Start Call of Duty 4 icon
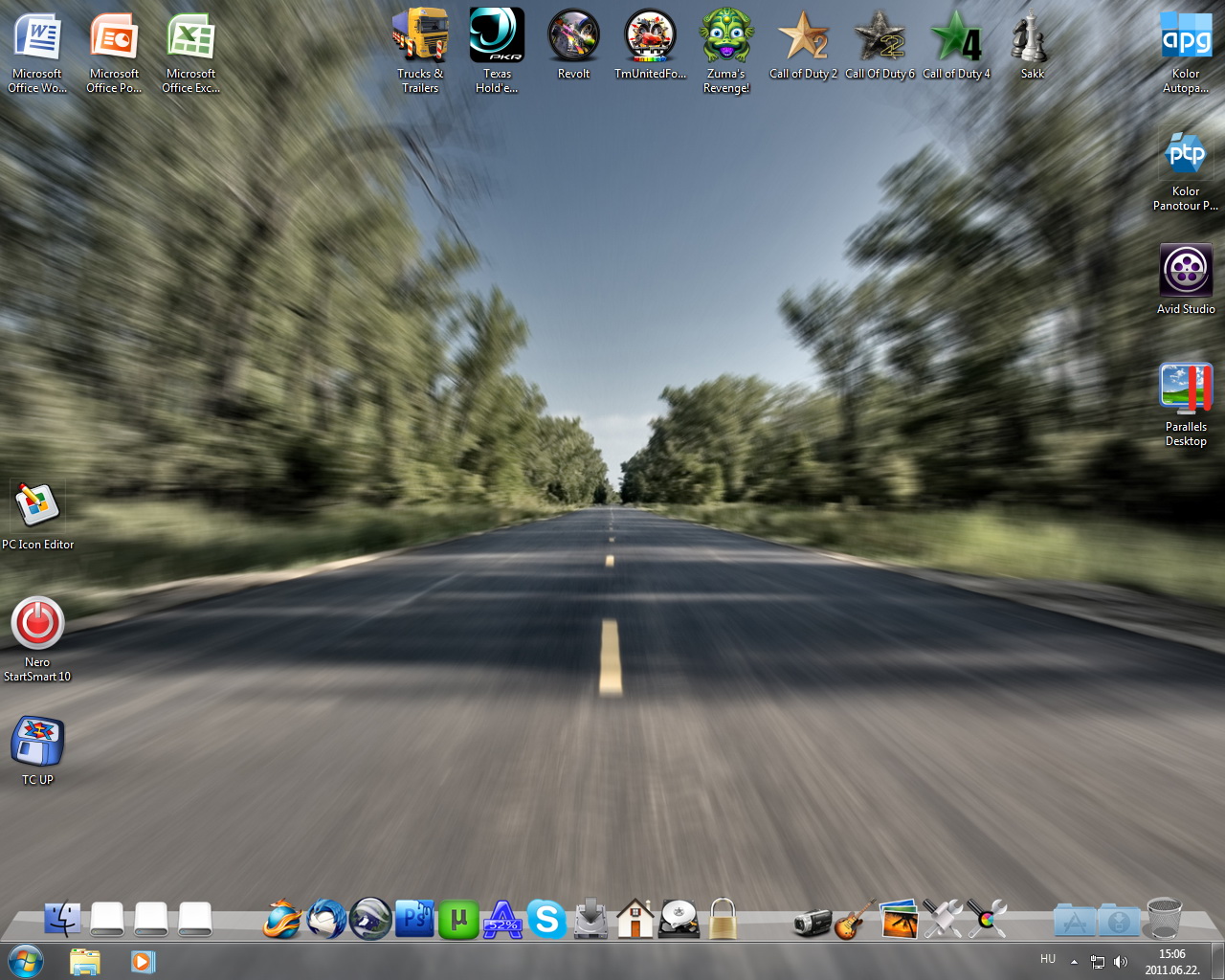Image resolution: width=1225 pixels, height=980 pixels. 956,45
